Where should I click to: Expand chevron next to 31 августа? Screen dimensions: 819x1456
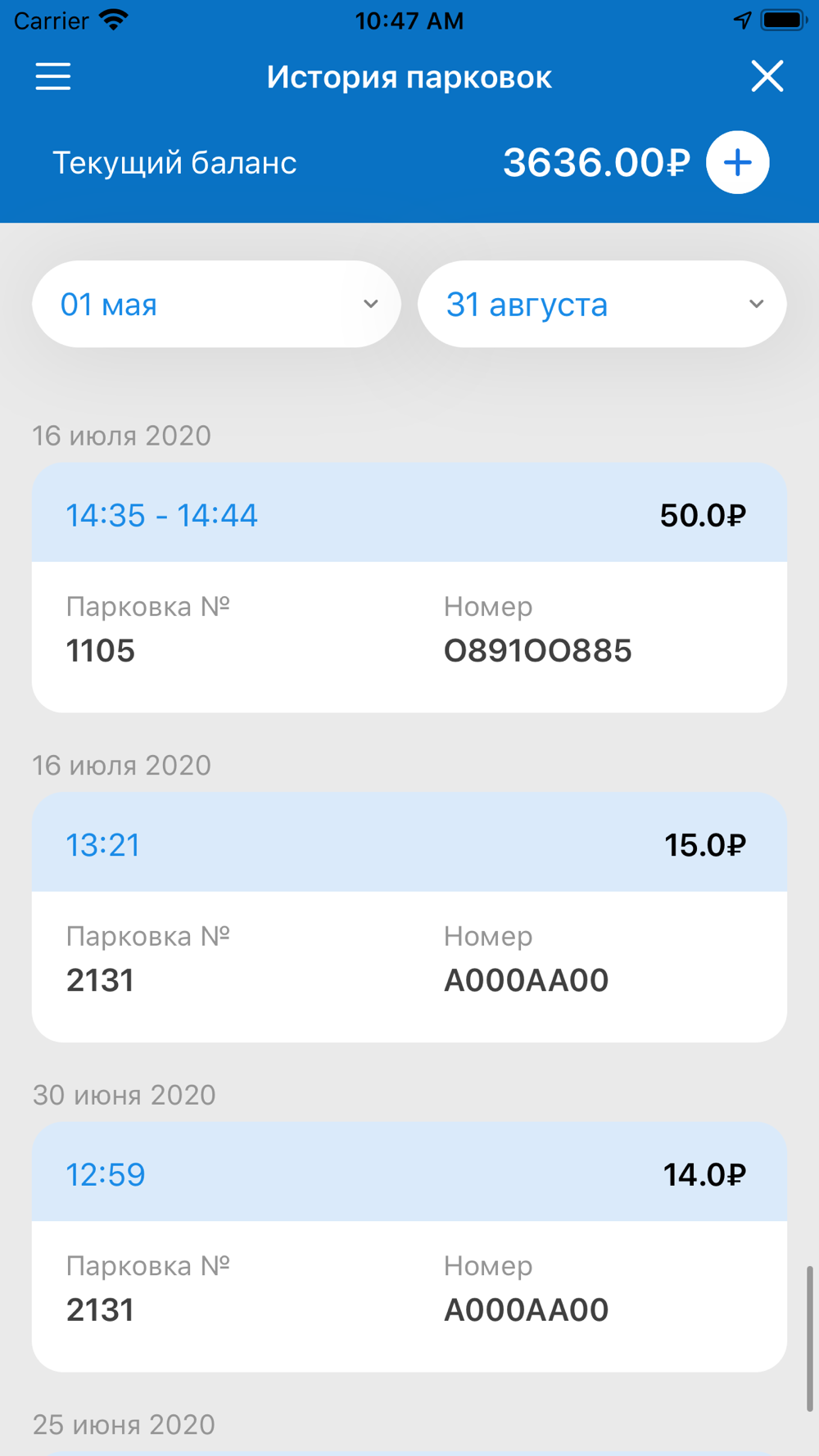click(757, 304)
